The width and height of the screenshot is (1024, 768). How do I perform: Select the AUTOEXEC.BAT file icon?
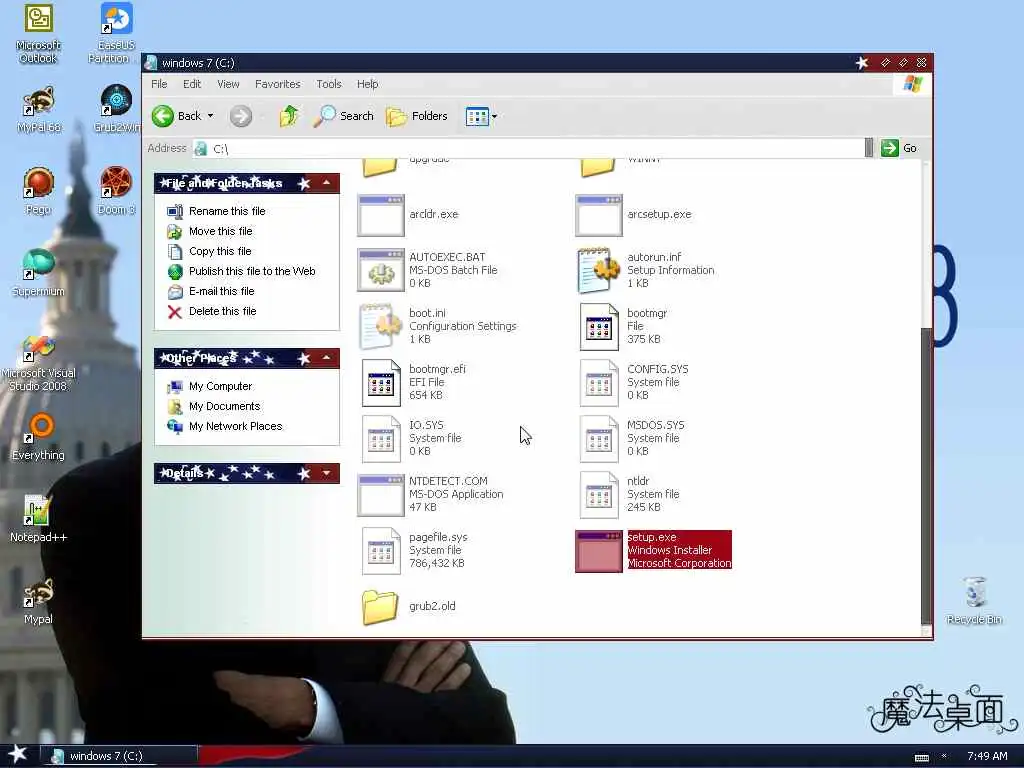381,270
